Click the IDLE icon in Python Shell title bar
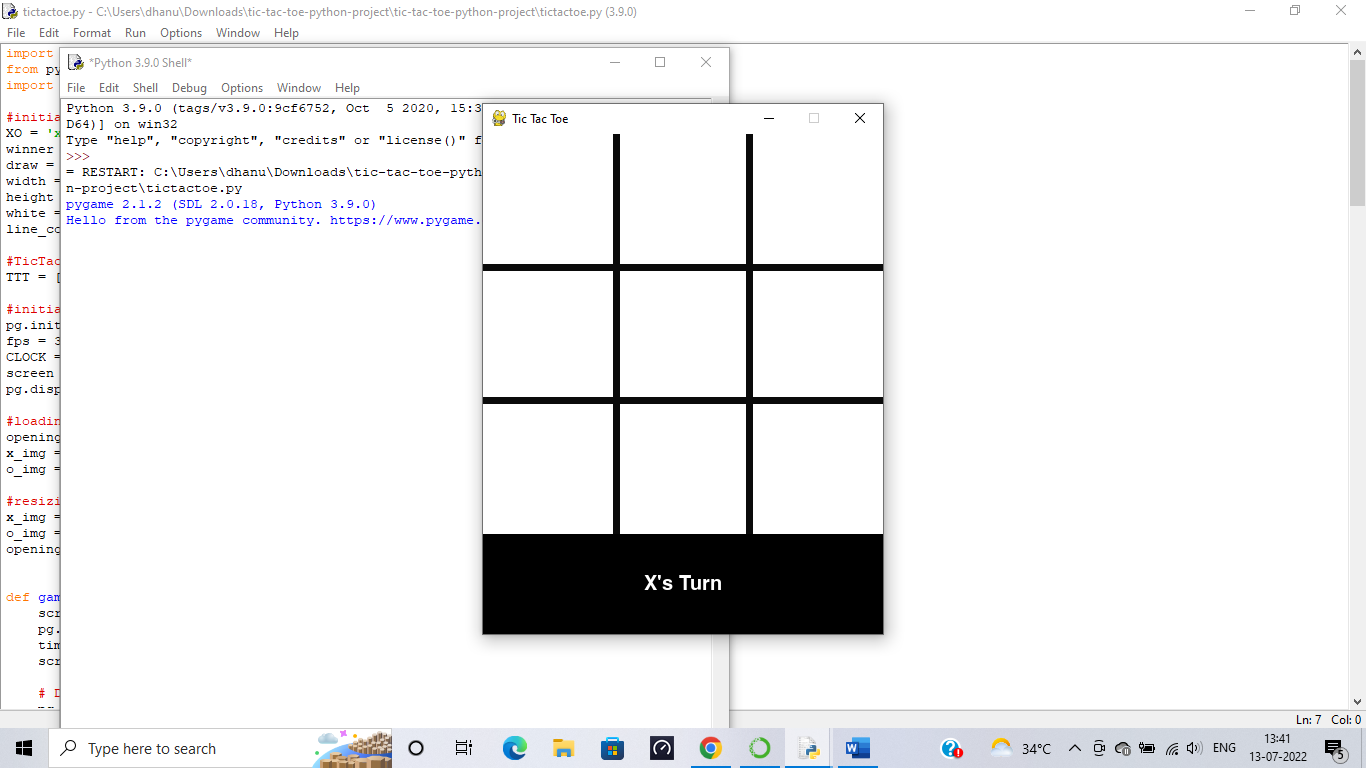 [x=75, y=62]
